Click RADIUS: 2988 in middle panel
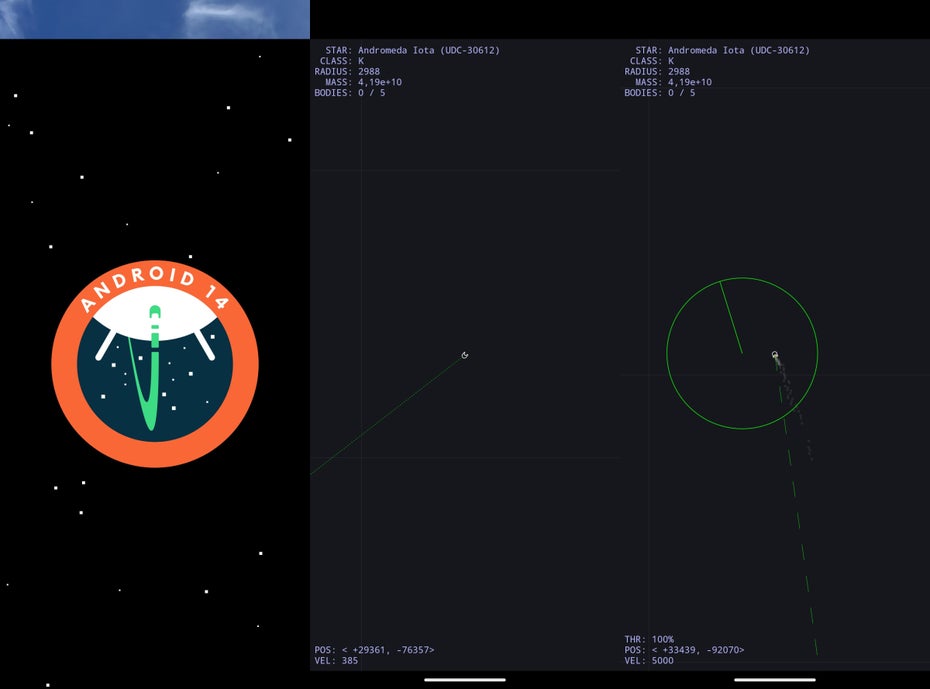 tap(347, 72)
